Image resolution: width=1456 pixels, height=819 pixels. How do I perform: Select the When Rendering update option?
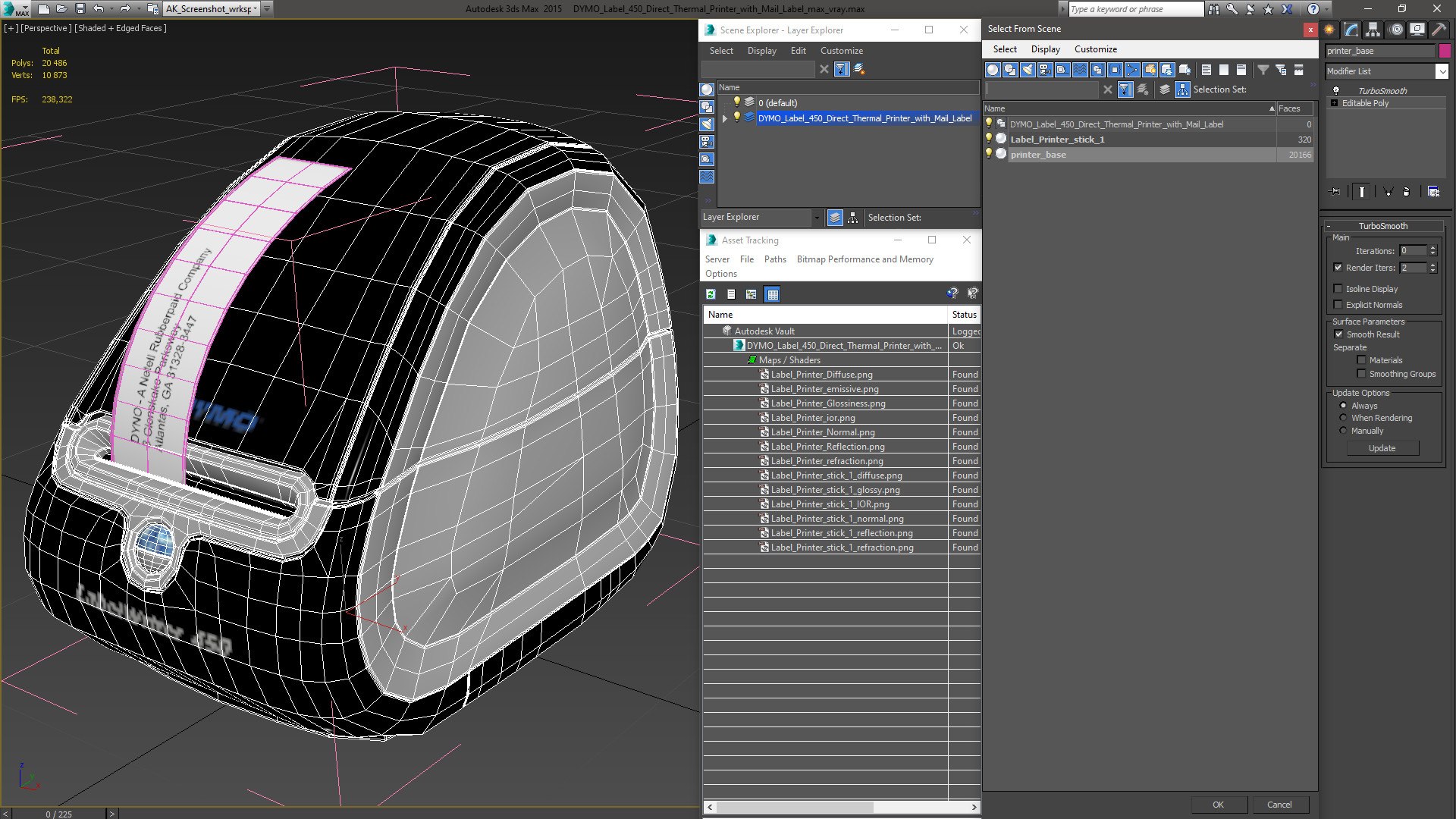[x=1343, y=418]
